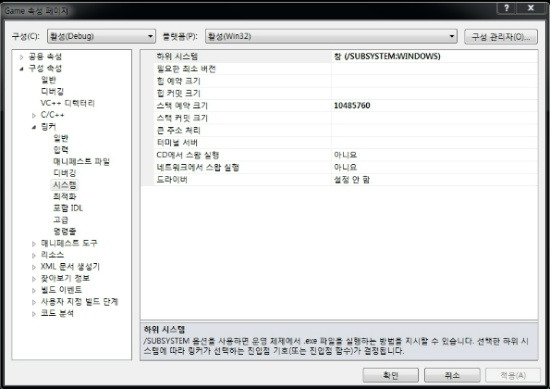Screen dimensions: 550x389
Task: Click the CD에서 스왑 실행 property name
Action: [x=188, y=155]
